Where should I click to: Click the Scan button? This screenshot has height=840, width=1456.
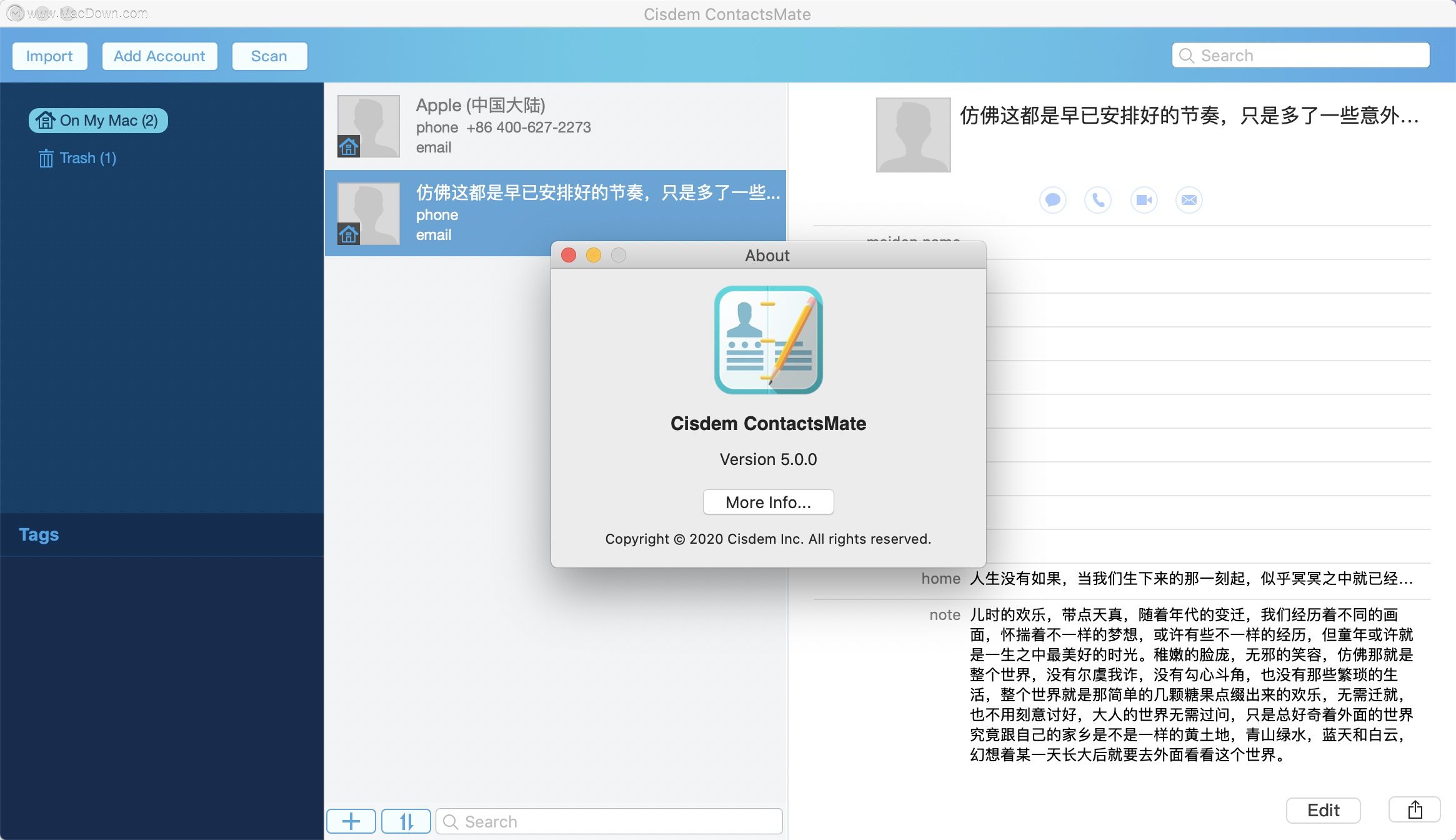pos(269,56)
